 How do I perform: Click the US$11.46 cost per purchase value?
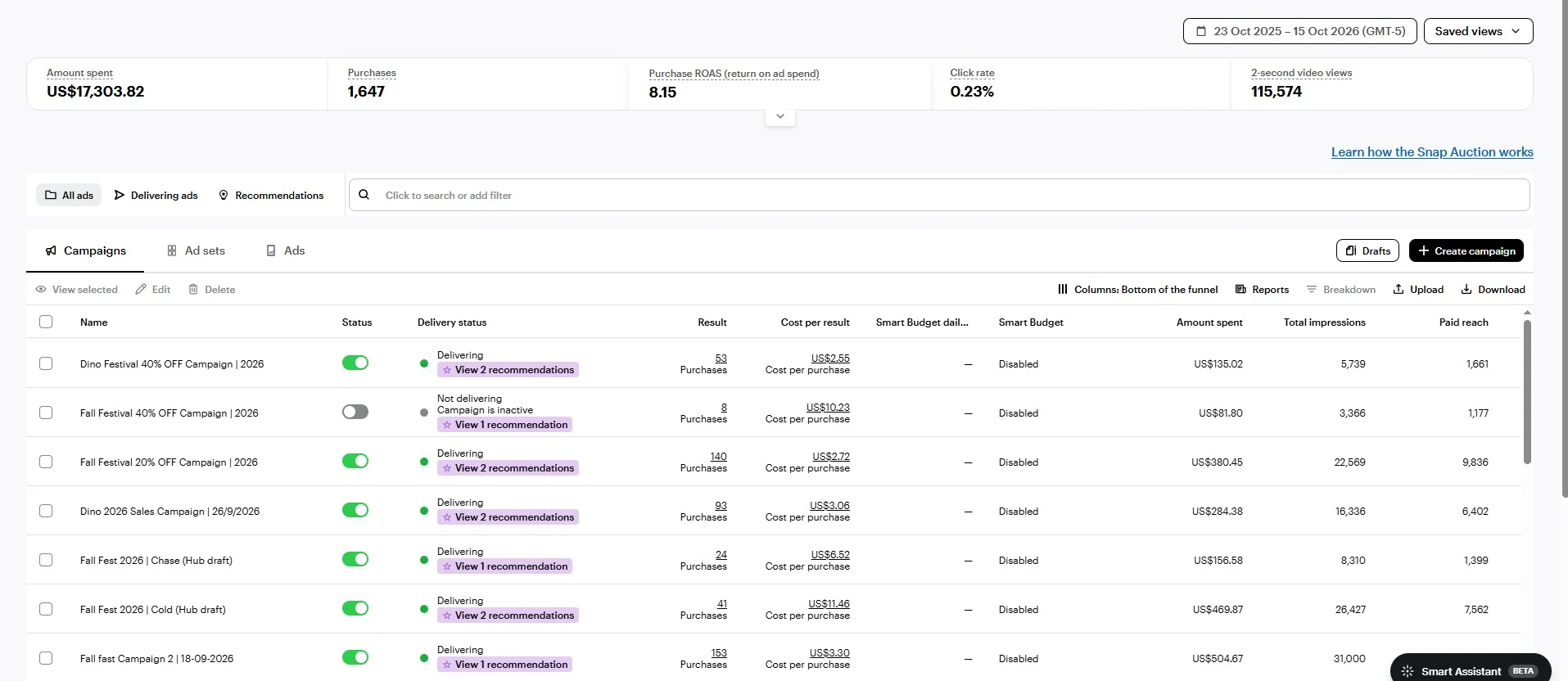(829, 603)
